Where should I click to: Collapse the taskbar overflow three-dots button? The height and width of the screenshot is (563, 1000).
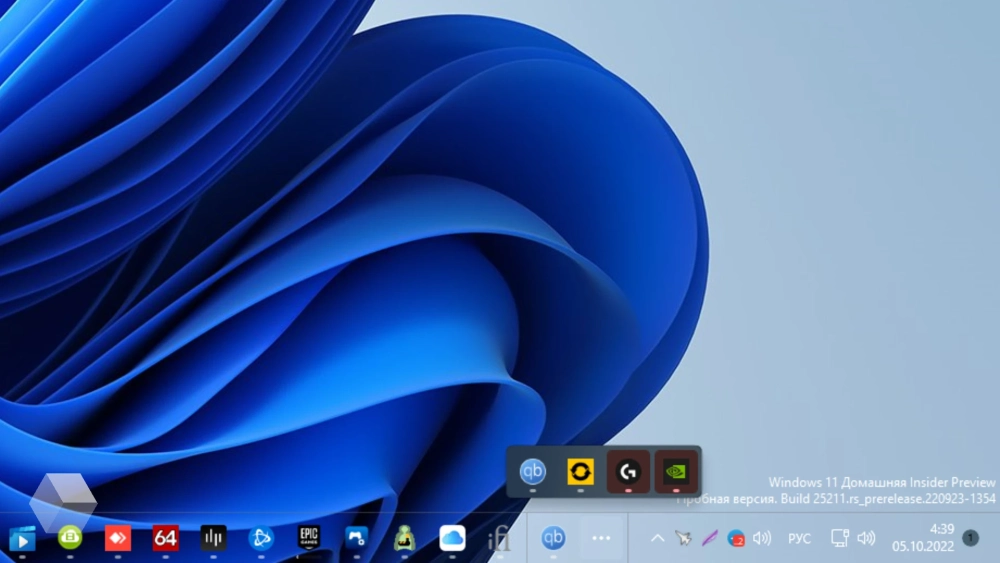(x=601, y=538)
